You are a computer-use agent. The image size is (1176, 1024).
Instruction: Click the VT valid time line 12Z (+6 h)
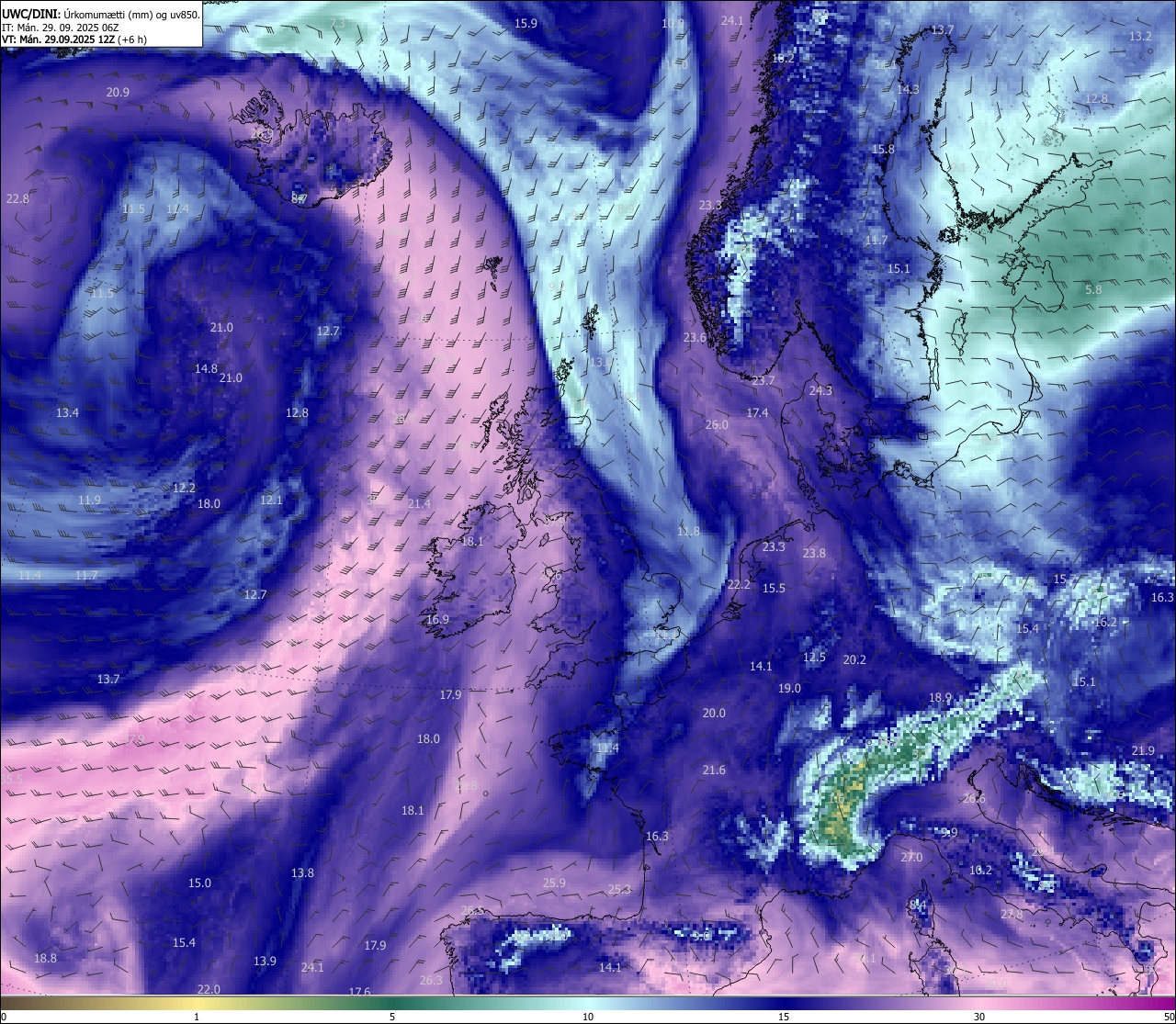[74, 39]
